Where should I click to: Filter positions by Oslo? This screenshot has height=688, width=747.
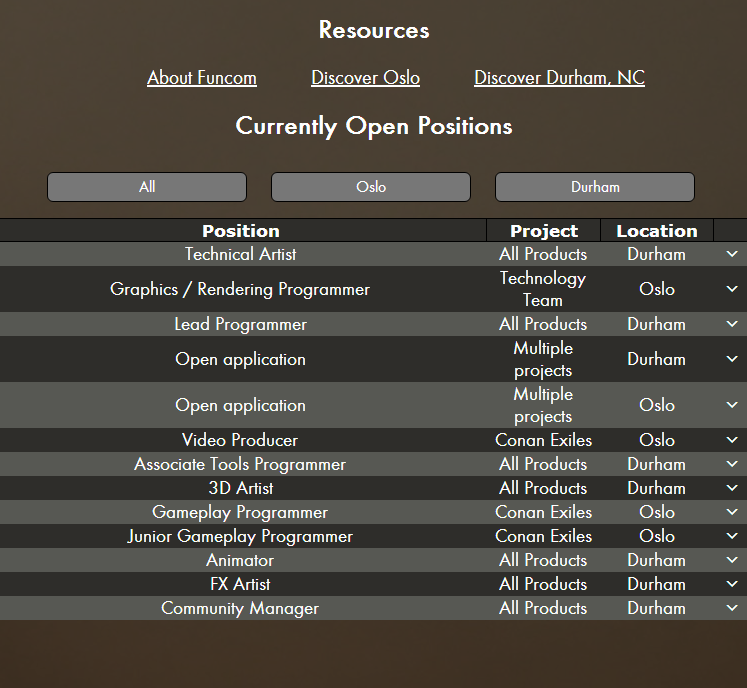(371, 187)
